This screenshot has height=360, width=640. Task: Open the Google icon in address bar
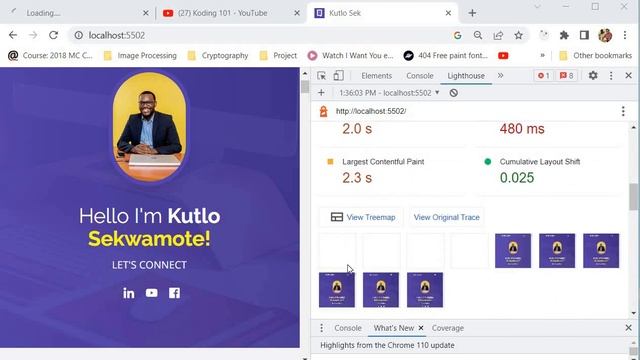[458, 36]
